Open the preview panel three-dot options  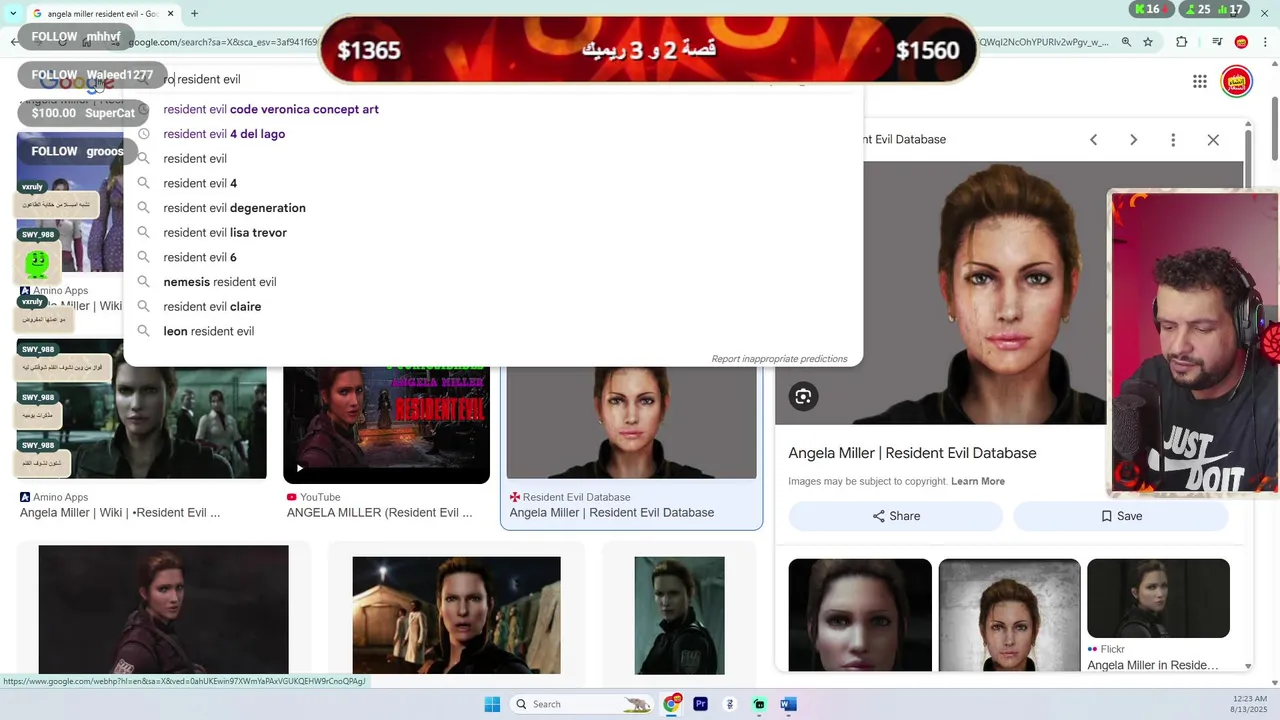point(1173,140)
